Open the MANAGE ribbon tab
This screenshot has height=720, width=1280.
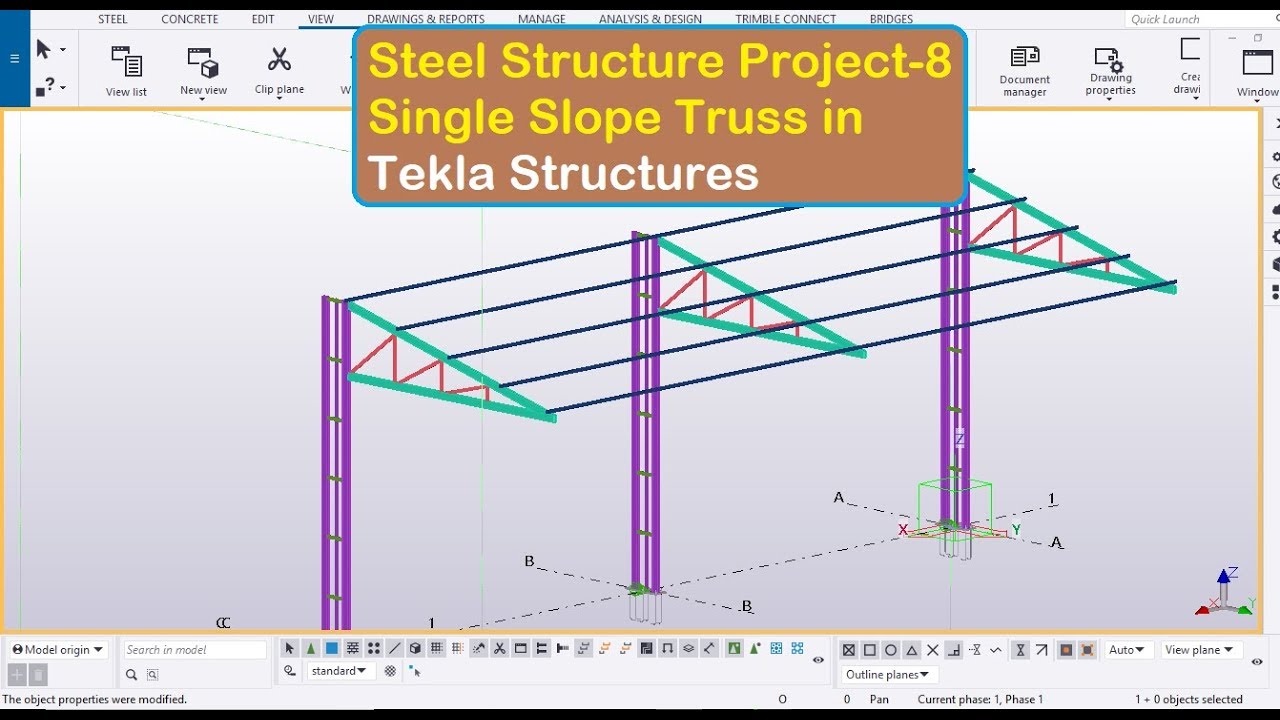coord(541,19)
